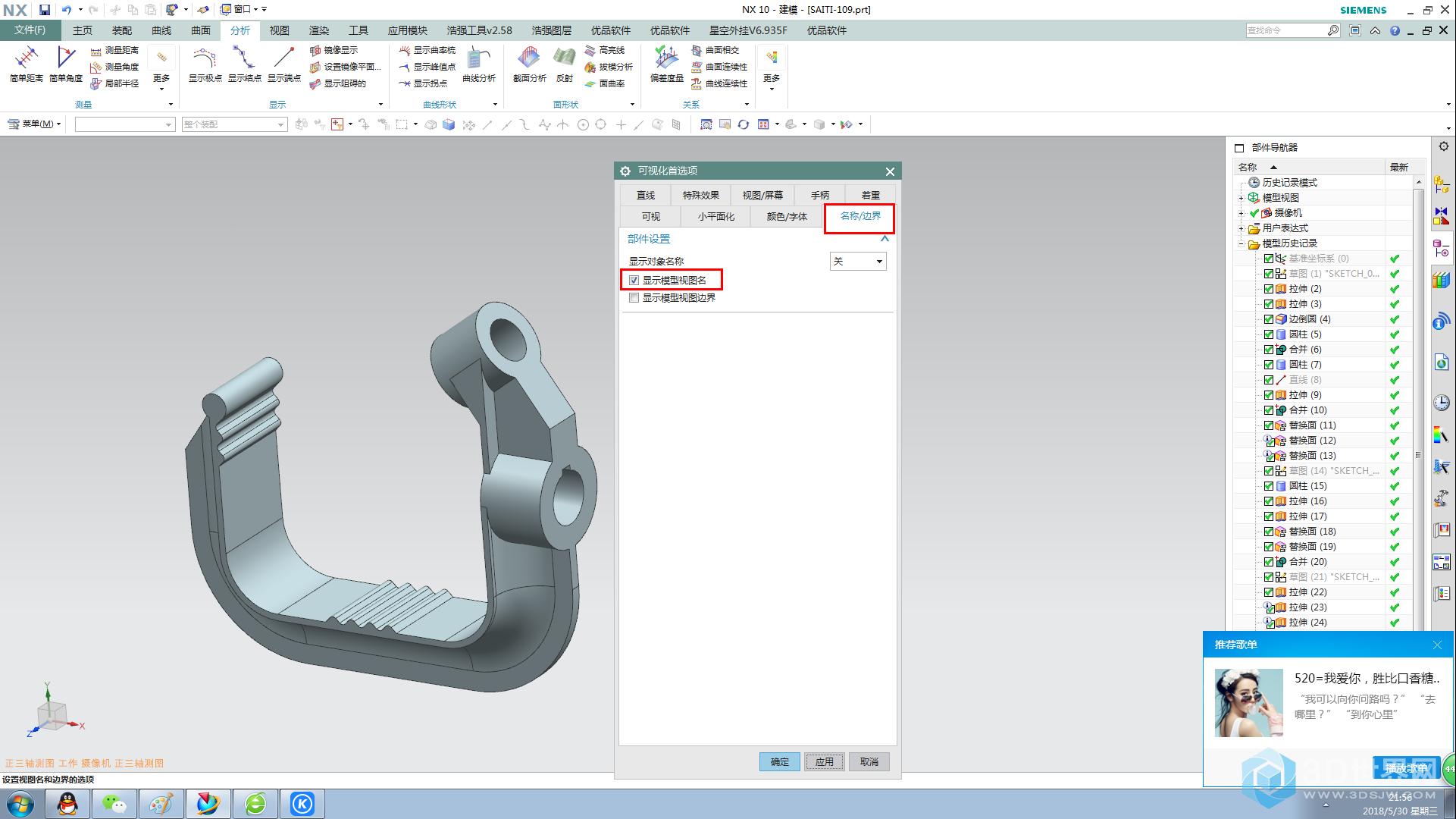Close the 推荐歌单 popup
Viewport: 1456px width, 819px height.
[1437, 645]
